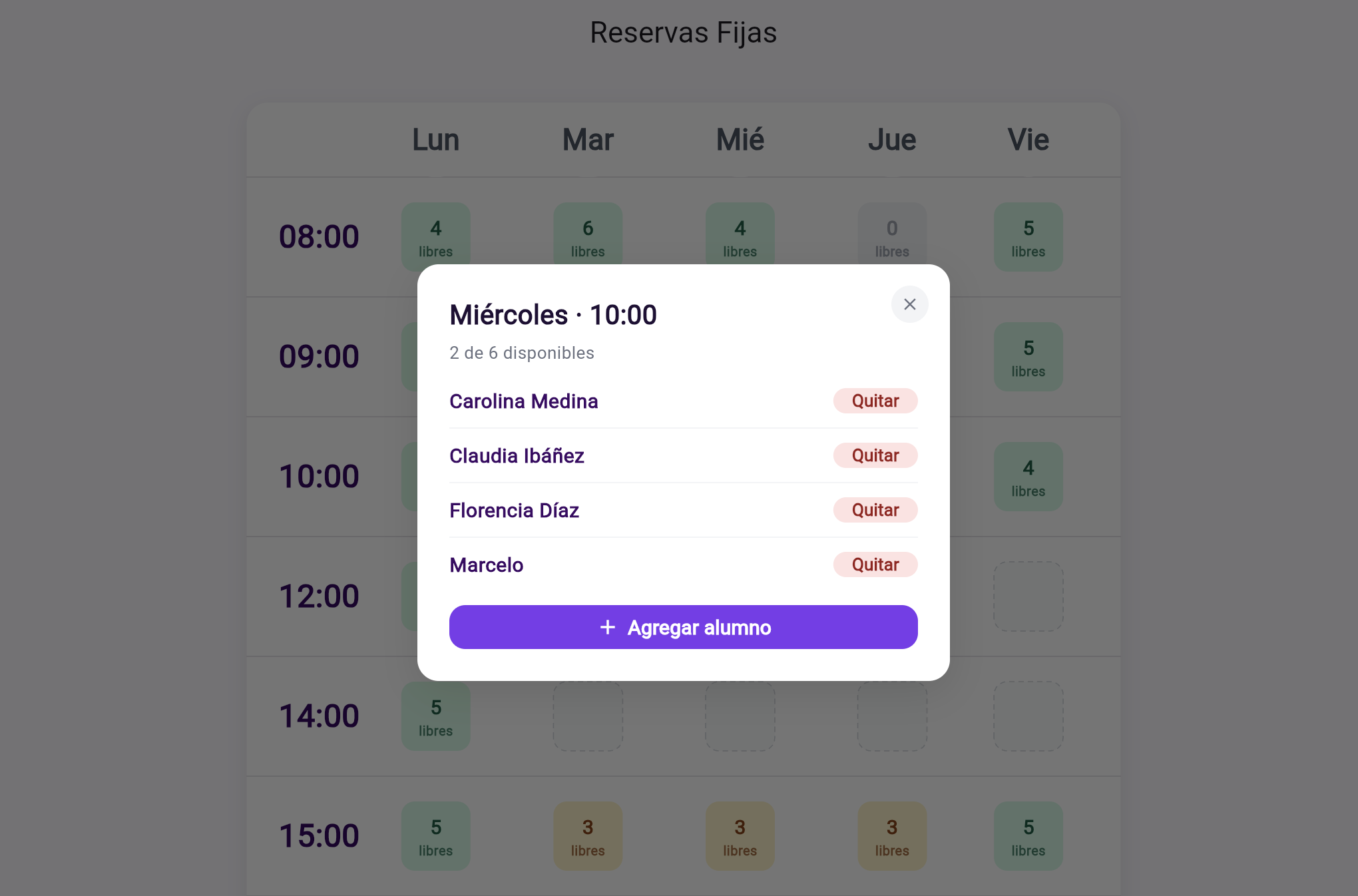Select the Vie 08:00 slot with 5 libres

point(1028,237)
